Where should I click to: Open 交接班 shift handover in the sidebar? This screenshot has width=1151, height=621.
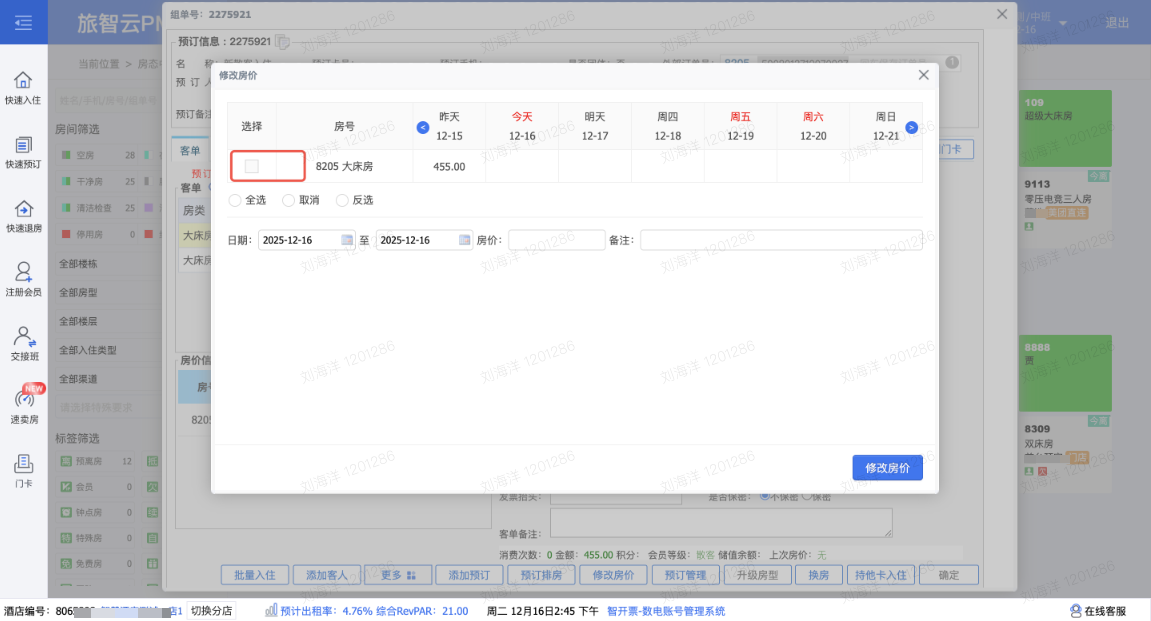pyautogui.click(x=23, y=344)
